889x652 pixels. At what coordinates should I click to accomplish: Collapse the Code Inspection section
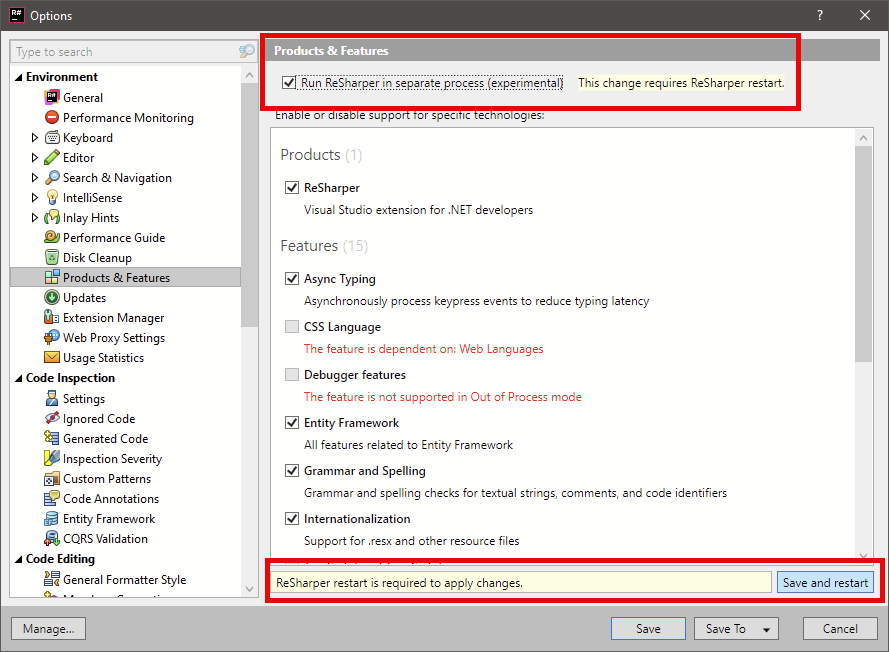18,378
